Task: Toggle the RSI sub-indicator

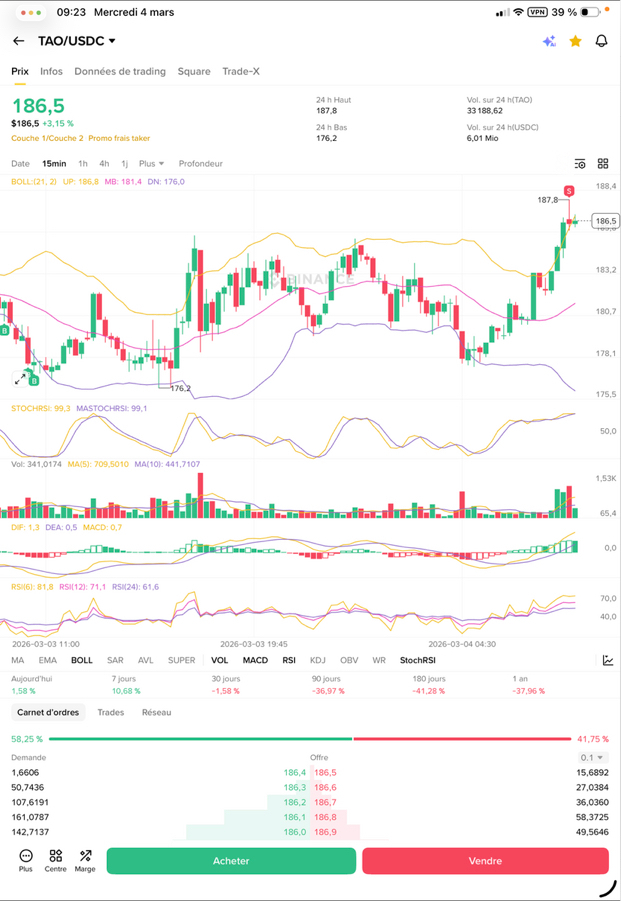Action: (x=289, y=660)
